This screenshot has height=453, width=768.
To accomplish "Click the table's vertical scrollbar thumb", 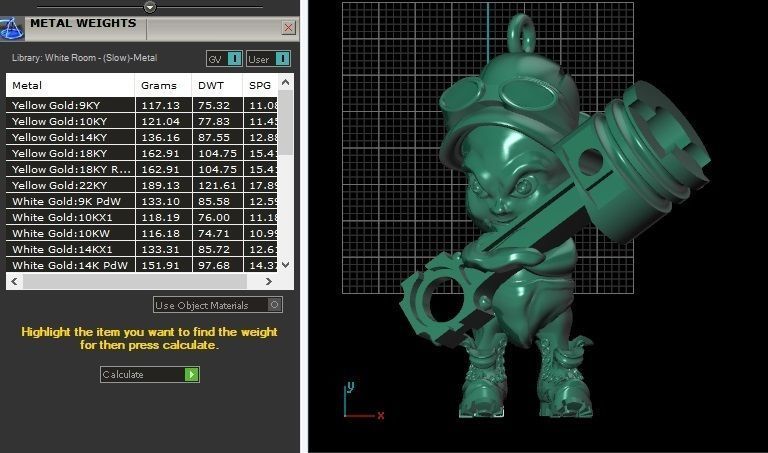I will pyautogui.click(x=286, y=122).
